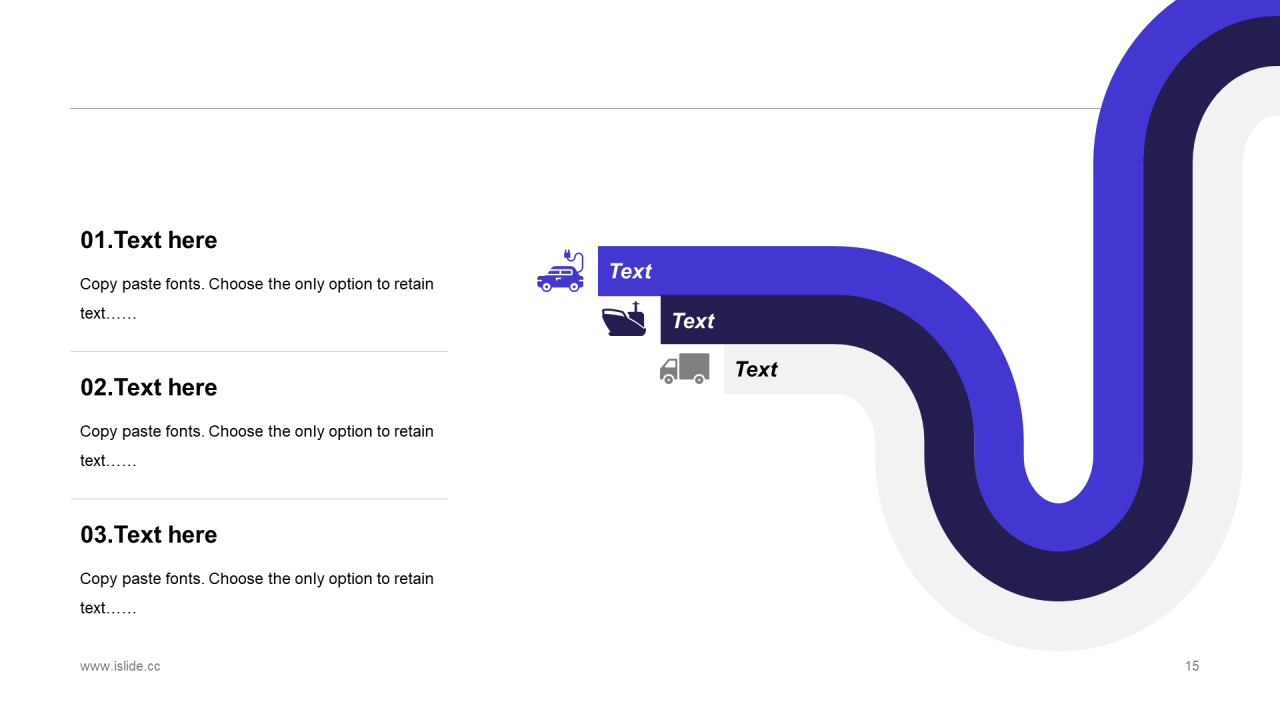The height and width of the screenshot is (720, 1280).
Task: Select the divider line below the 02 section
Action: click(x=259, y=498)
